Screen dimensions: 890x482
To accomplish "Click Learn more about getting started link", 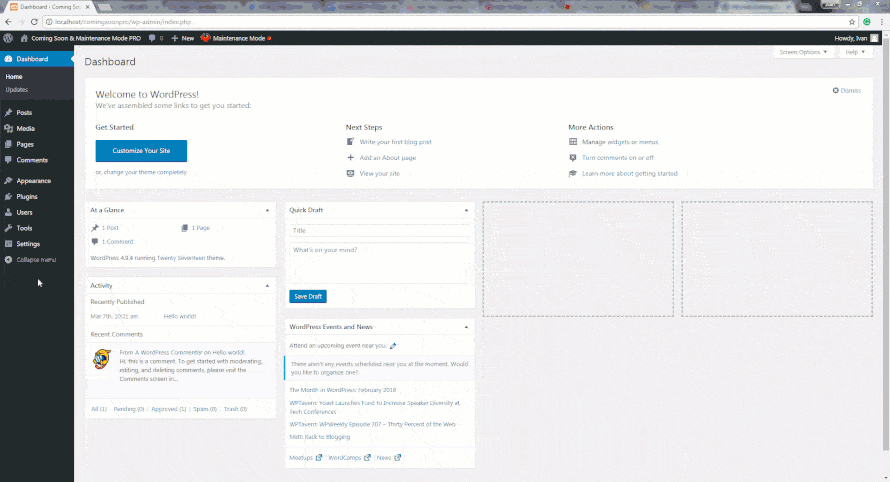I will [629, 174].
